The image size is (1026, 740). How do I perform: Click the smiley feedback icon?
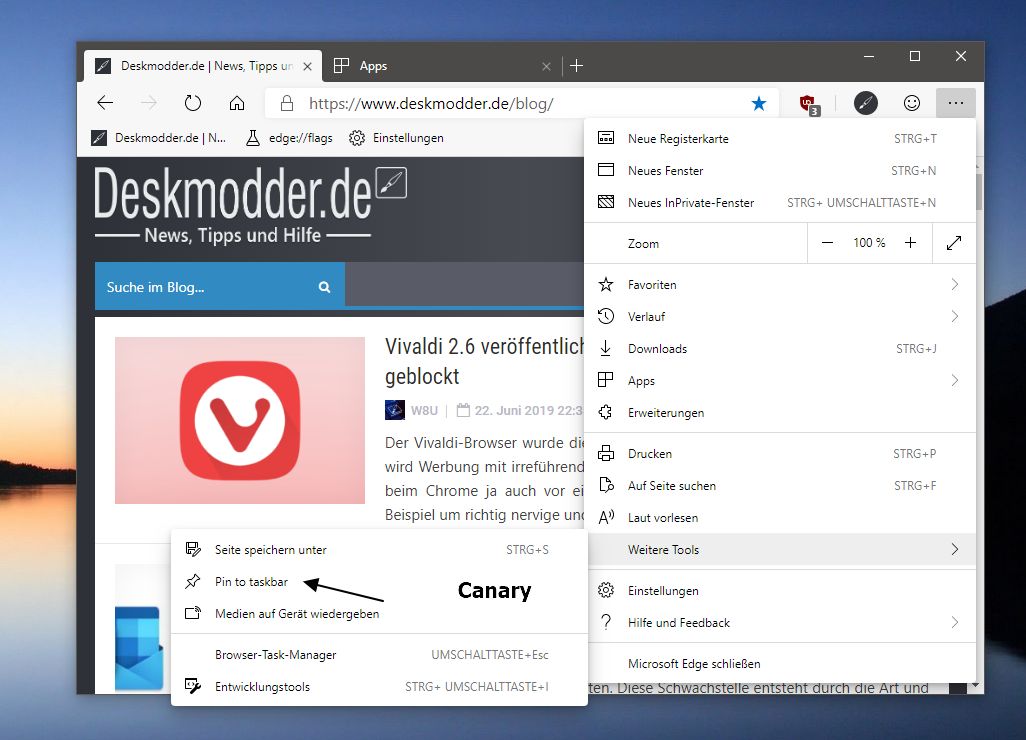(x=911, y=103)
